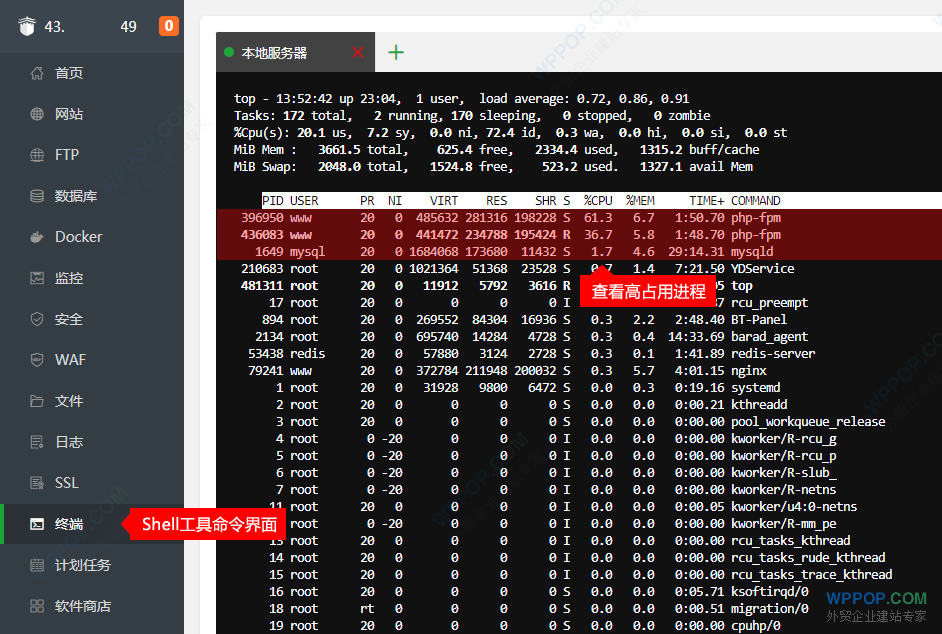Viewport: 942px width, 634px height.
Task: Open the globe icon for 网站
Action: 37,114
